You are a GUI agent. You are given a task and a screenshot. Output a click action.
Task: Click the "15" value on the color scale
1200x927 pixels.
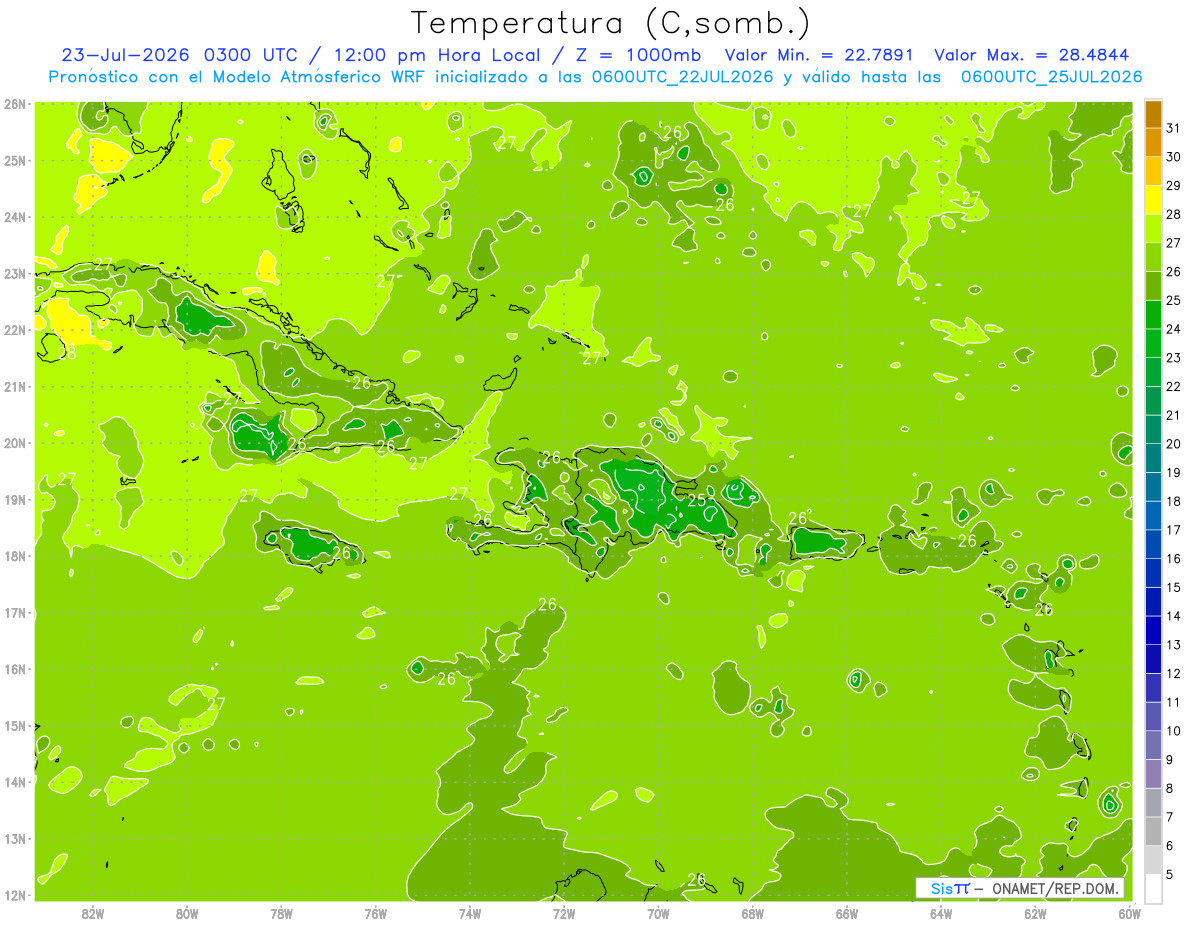click(x=1174, y=587)
